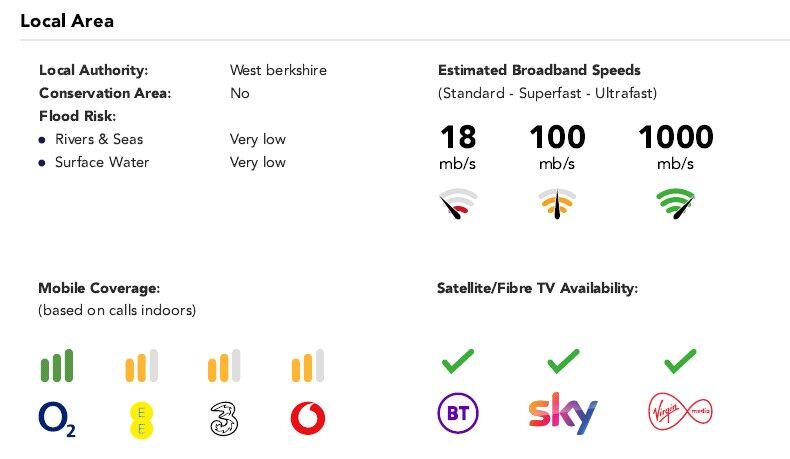
Task: Click the Local Area section heading
Action: point(67,21)
